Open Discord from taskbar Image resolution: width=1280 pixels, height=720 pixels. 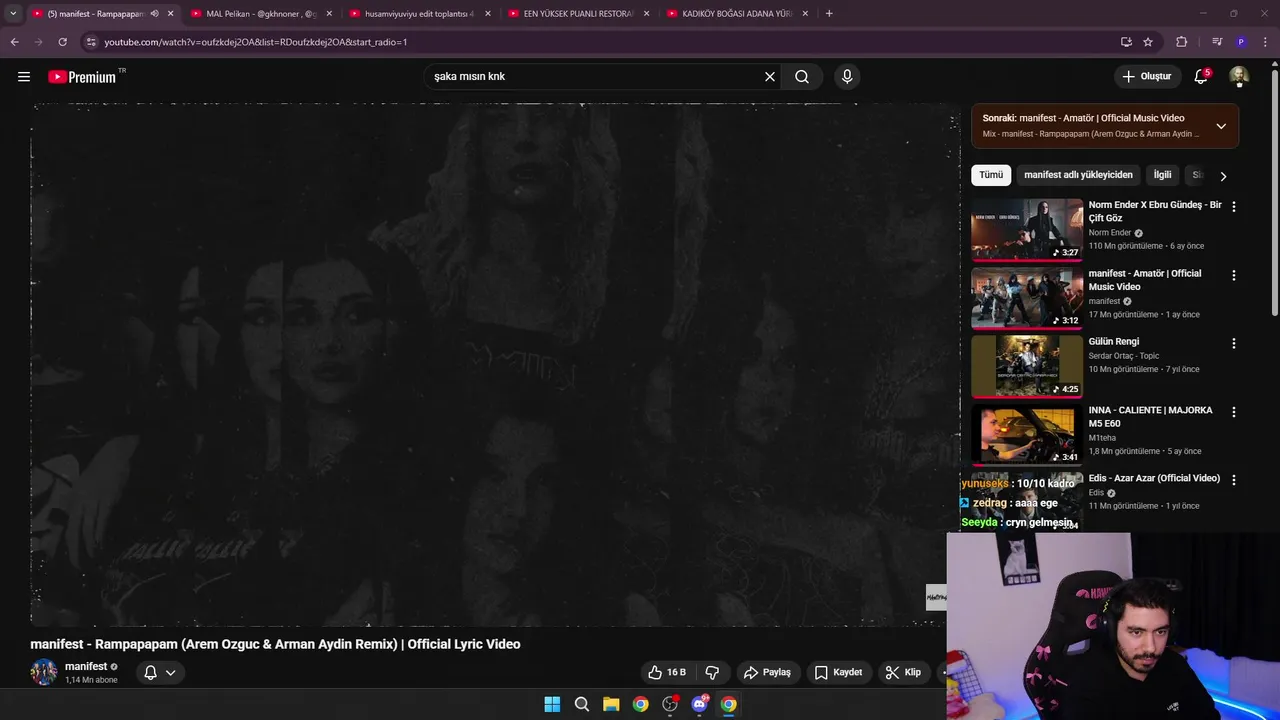[x=700, y=704]
